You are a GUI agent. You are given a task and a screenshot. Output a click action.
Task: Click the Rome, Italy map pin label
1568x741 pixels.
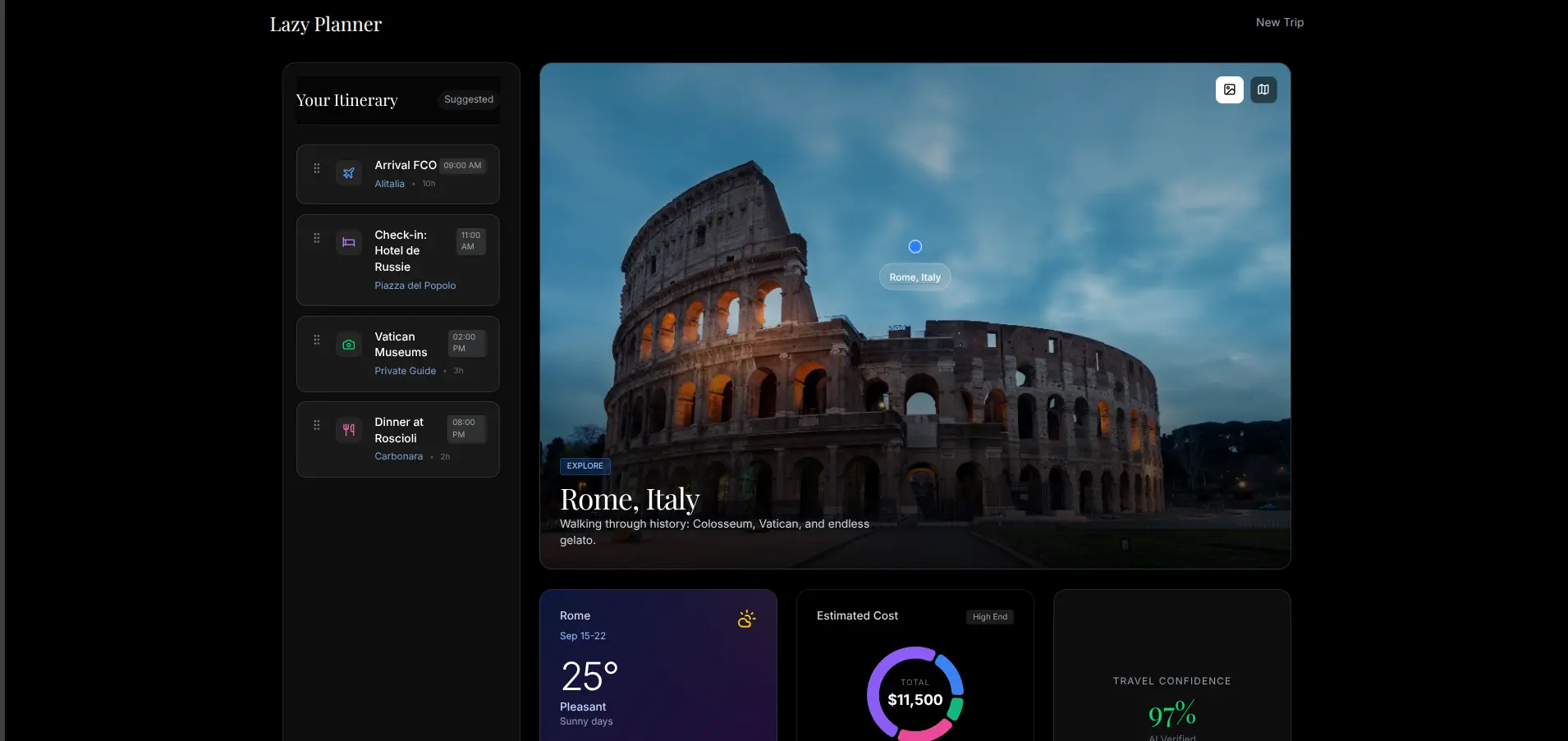[x=915, y=277]
